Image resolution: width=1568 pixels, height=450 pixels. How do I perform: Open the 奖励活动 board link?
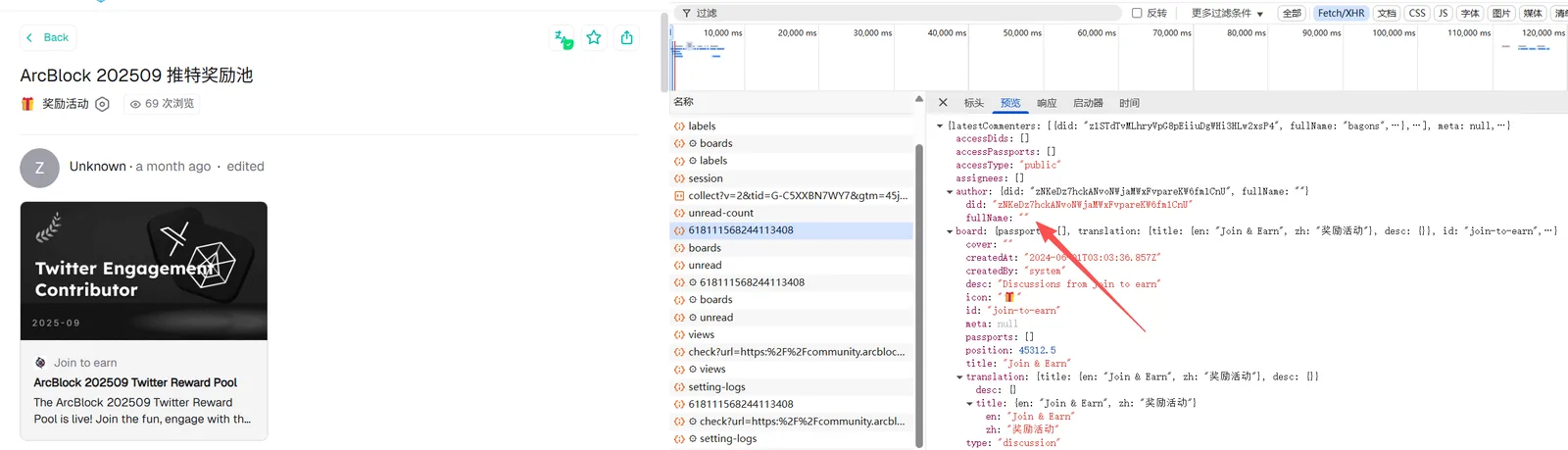click(66, 104)
